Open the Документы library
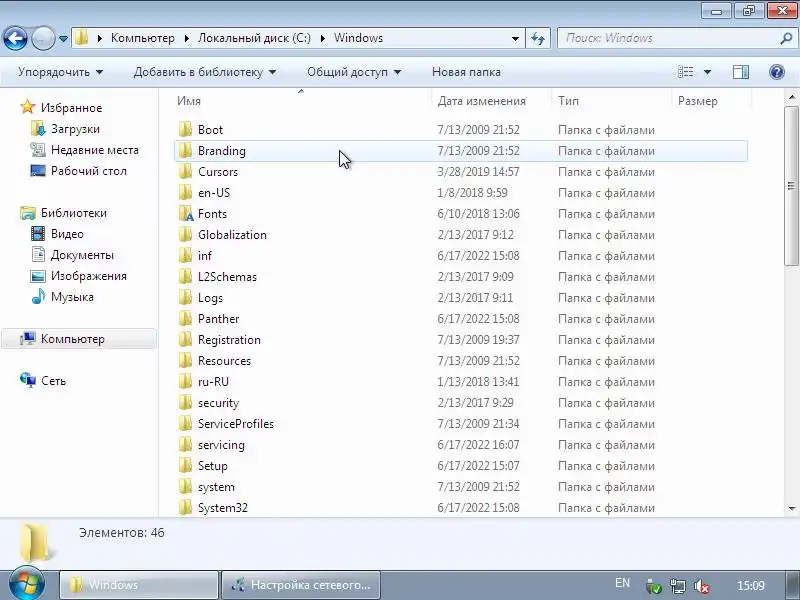This screenshot has height=600, width=800. pos(82,255)
